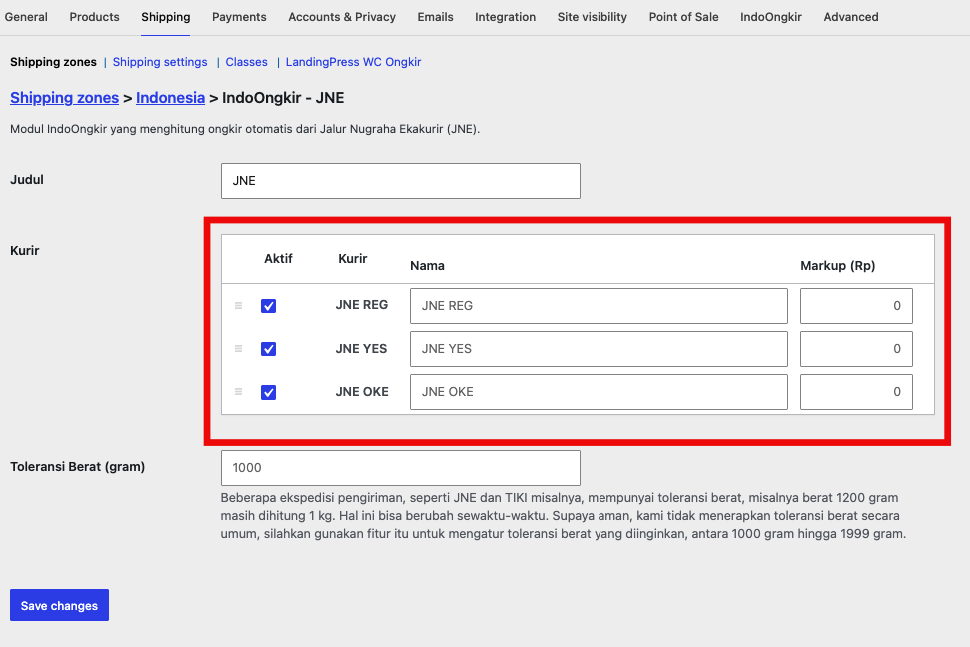The width and height of the screenshot is (970, 647).
Task: Open LandingPress WC Ongkir link
Action: tap(353, 62)
